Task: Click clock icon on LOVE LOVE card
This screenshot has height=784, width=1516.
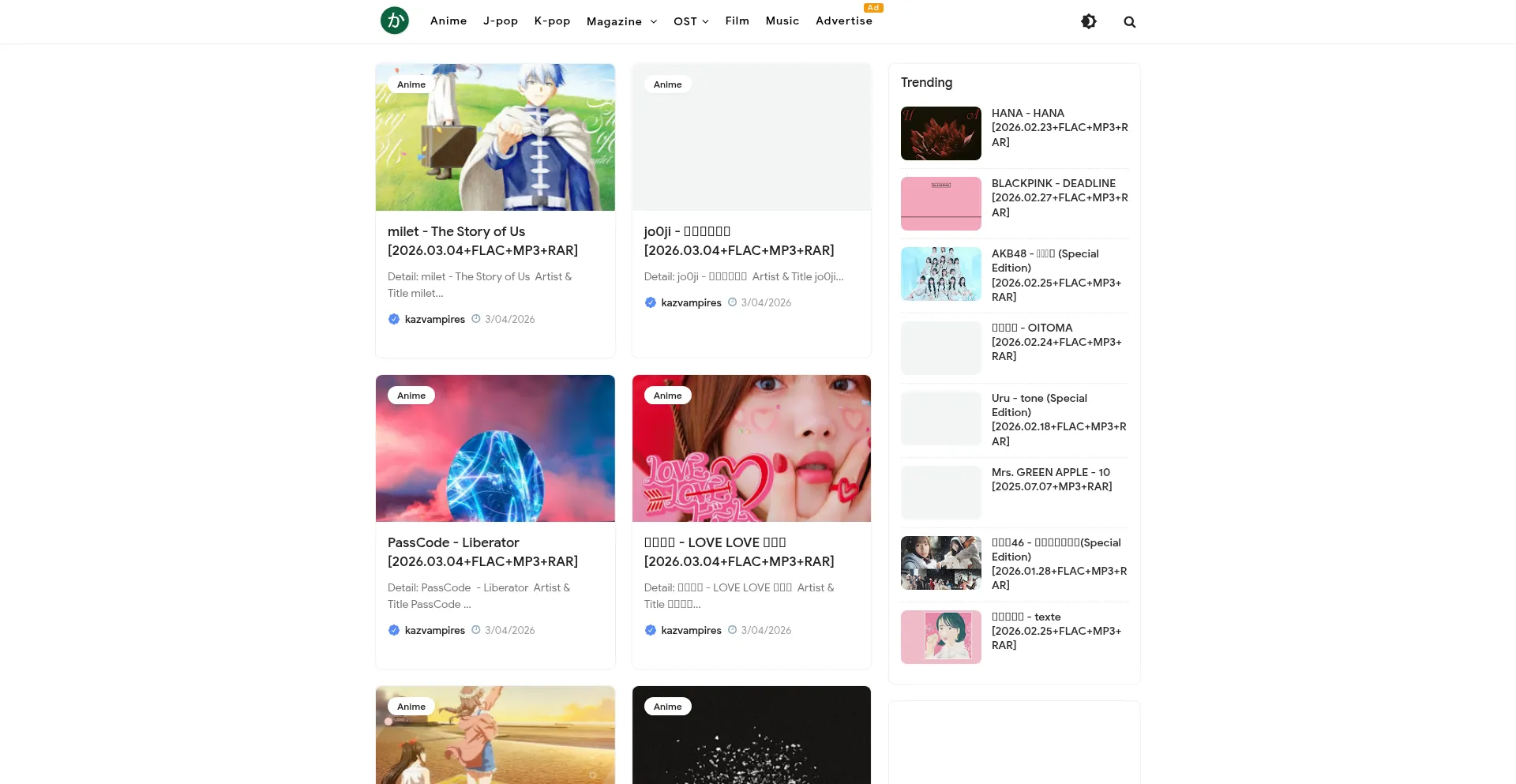Action: point(733,630)
